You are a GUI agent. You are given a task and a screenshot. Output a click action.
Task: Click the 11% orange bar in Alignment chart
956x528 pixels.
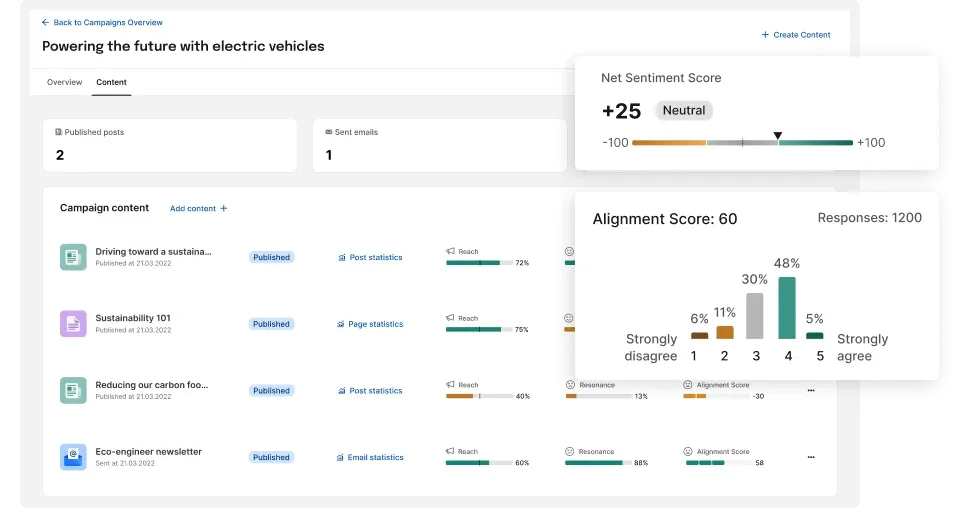click(725, 332)
